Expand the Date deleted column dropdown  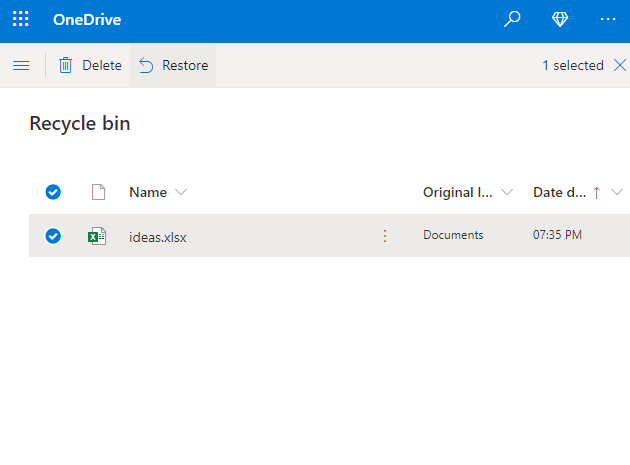point(617,192)
